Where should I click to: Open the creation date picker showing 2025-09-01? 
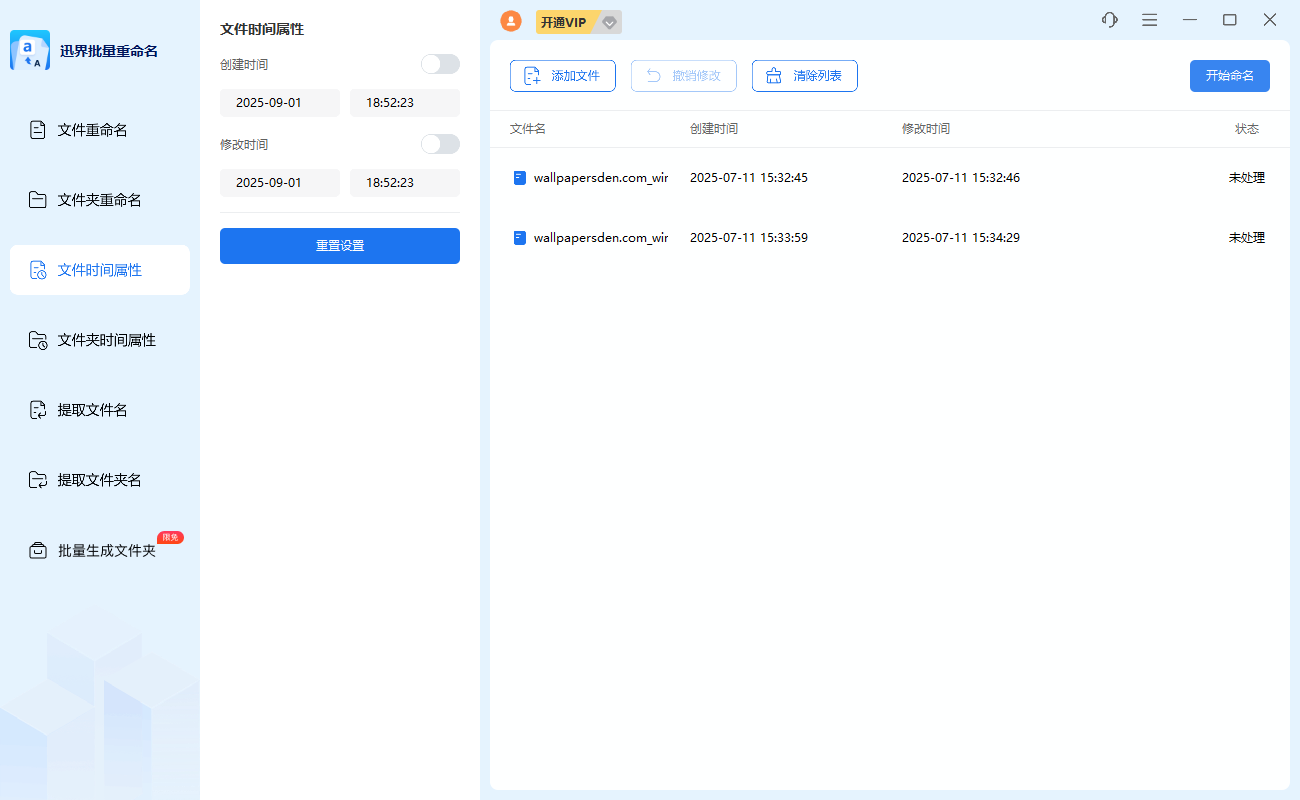(x=280, y=103)
